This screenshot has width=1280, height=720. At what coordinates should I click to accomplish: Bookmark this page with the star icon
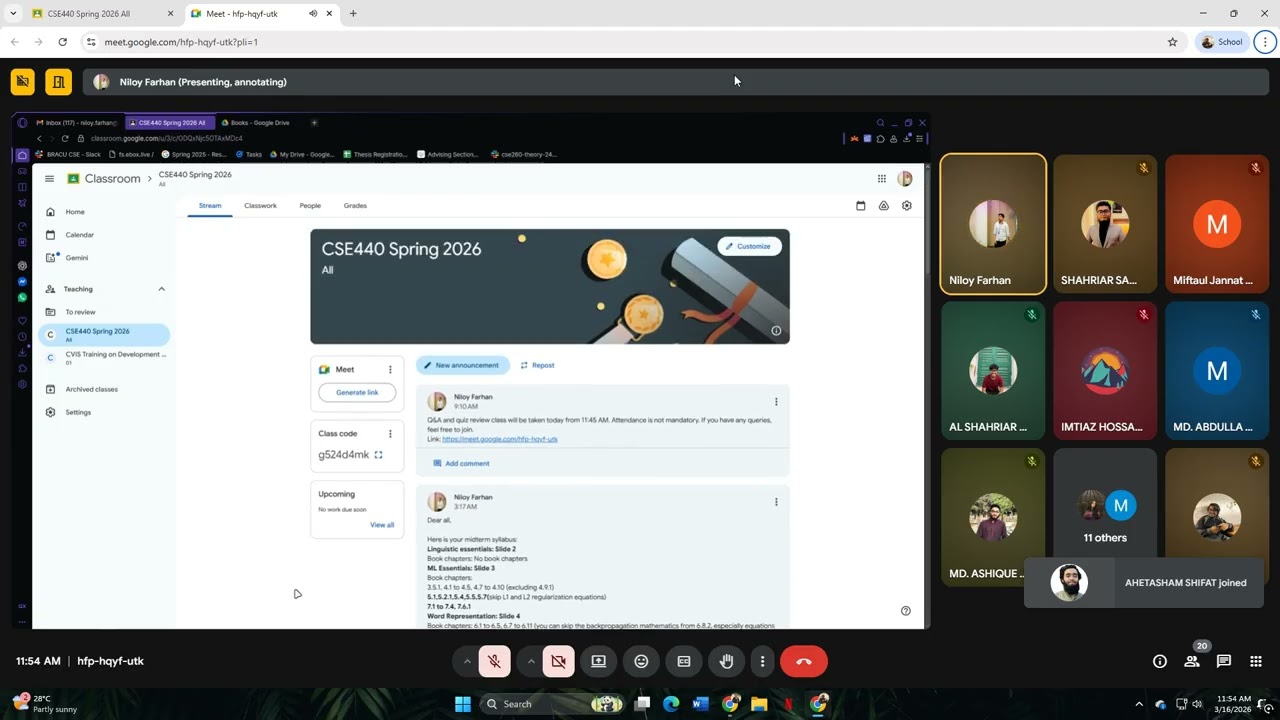[1173, 42]
